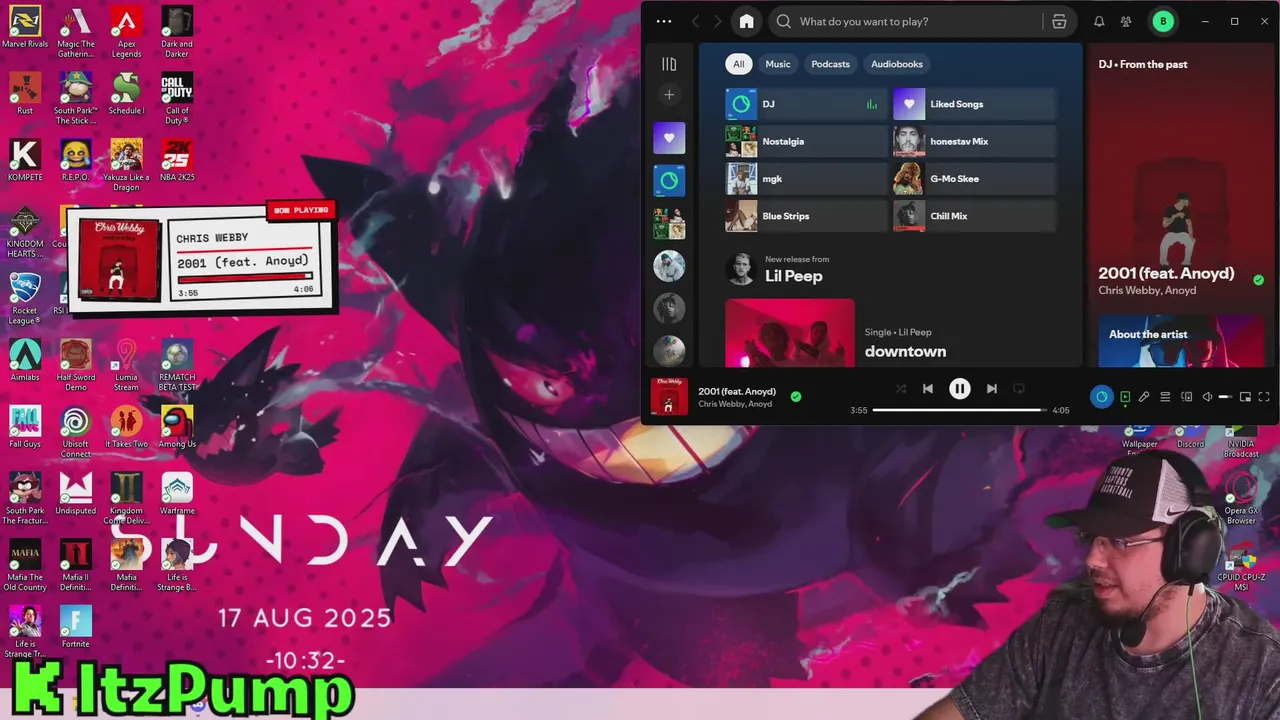Image resolution: width=1280 pixels, height=720 pixels.
Task: Click the KOMPETE desktop icon
Action: tap(25, 160)
